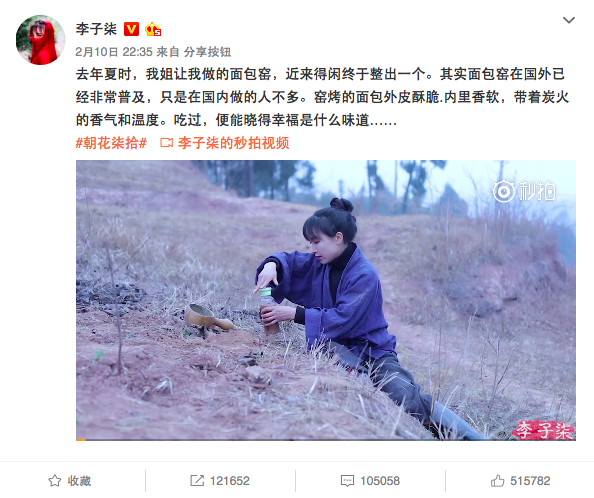
Task: Click the orange V verified badge
Action: [131, 29]
